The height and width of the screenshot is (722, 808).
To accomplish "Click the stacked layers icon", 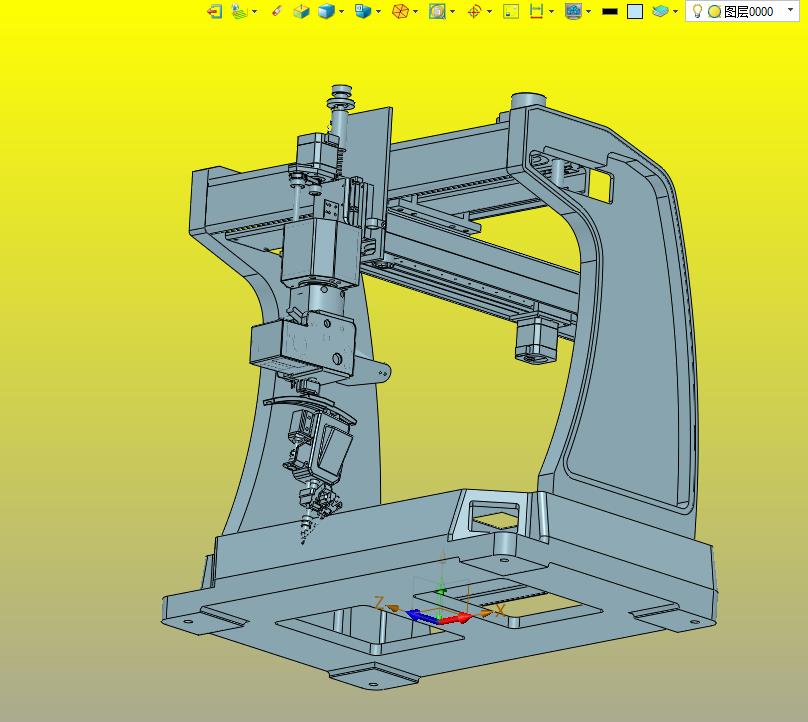I will [x=660, y=11].
